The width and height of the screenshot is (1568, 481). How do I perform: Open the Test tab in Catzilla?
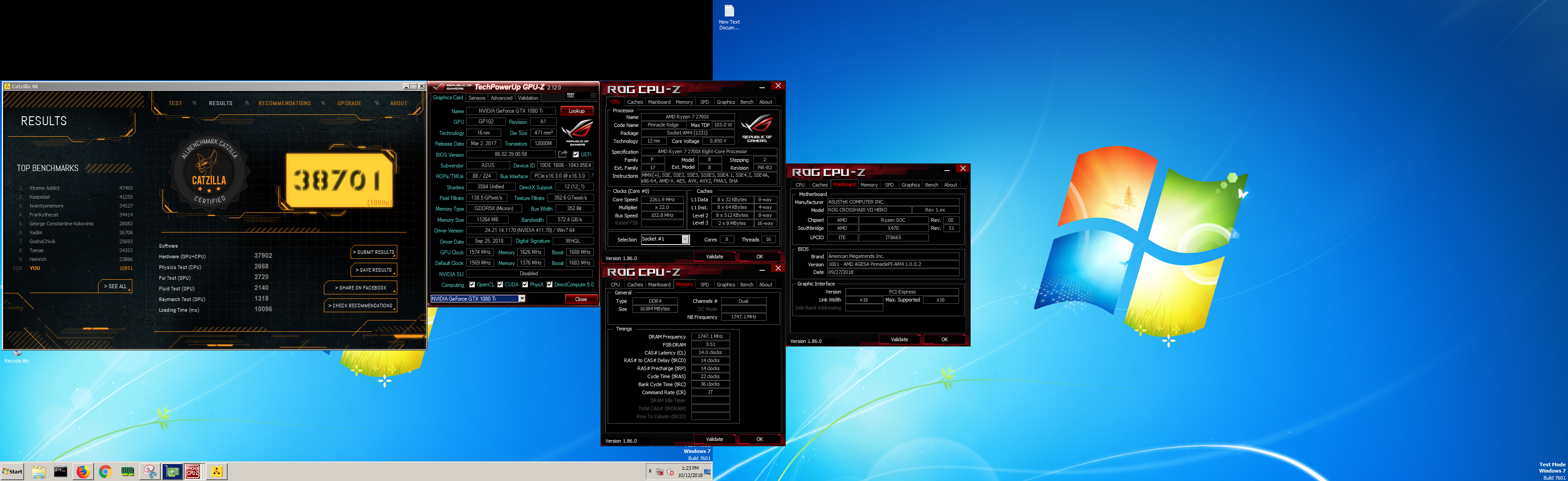(x=176, y=103)
